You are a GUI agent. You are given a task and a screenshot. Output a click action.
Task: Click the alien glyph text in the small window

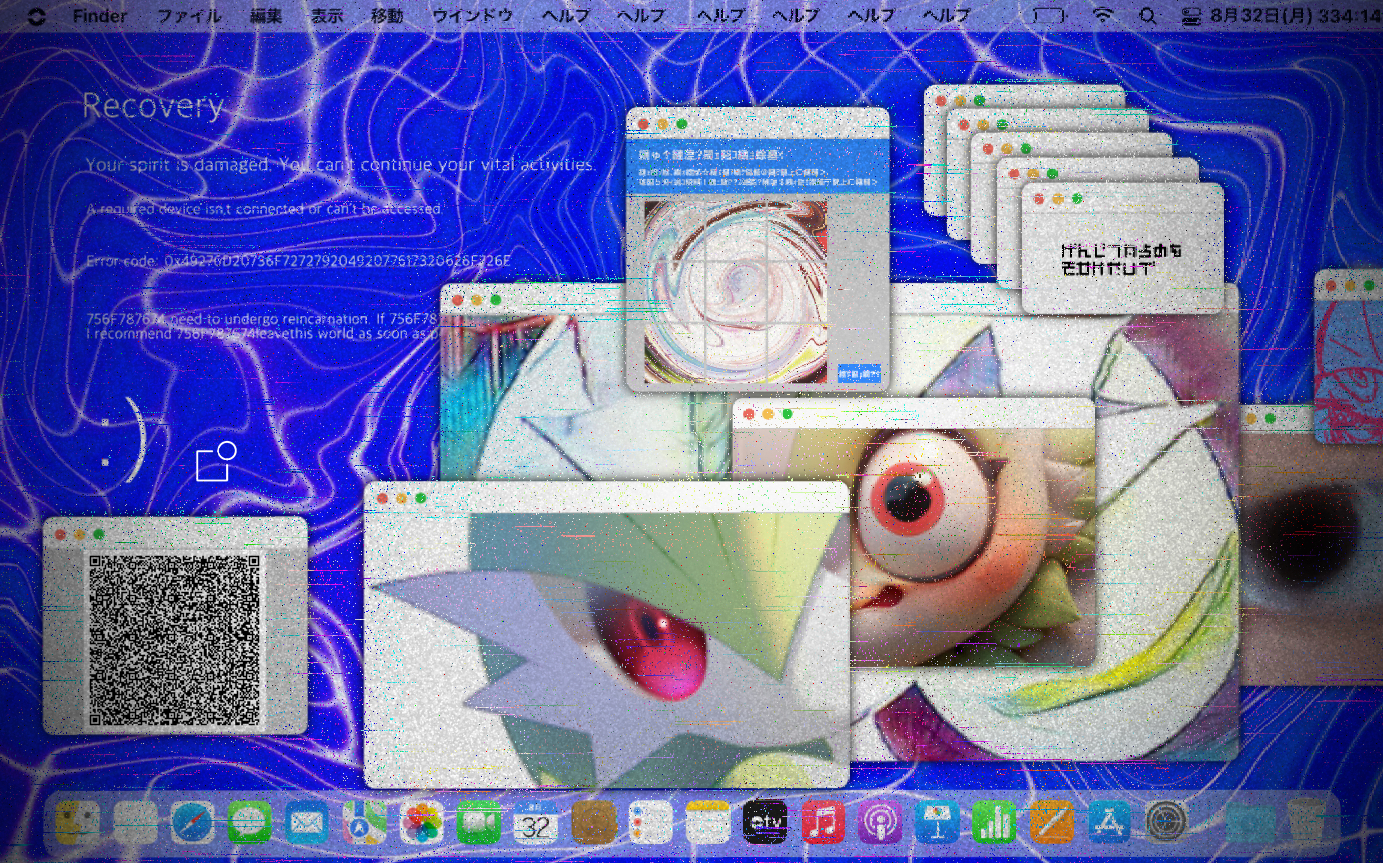pos(1121,258)
